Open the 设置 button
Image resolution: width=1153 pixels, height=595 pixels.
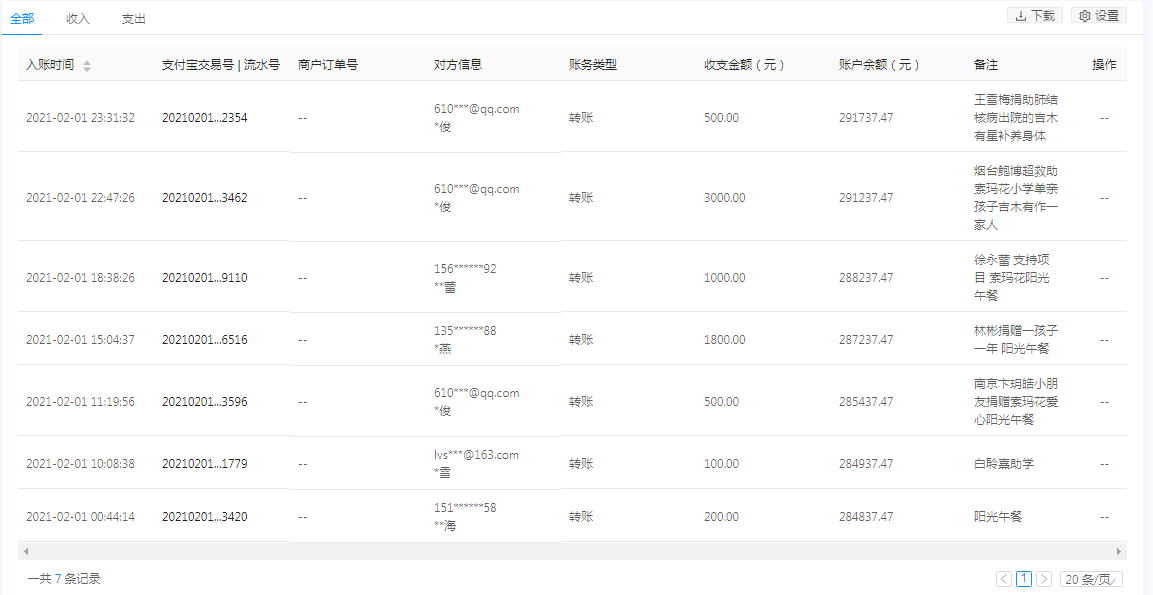(x=1098, y=15)
